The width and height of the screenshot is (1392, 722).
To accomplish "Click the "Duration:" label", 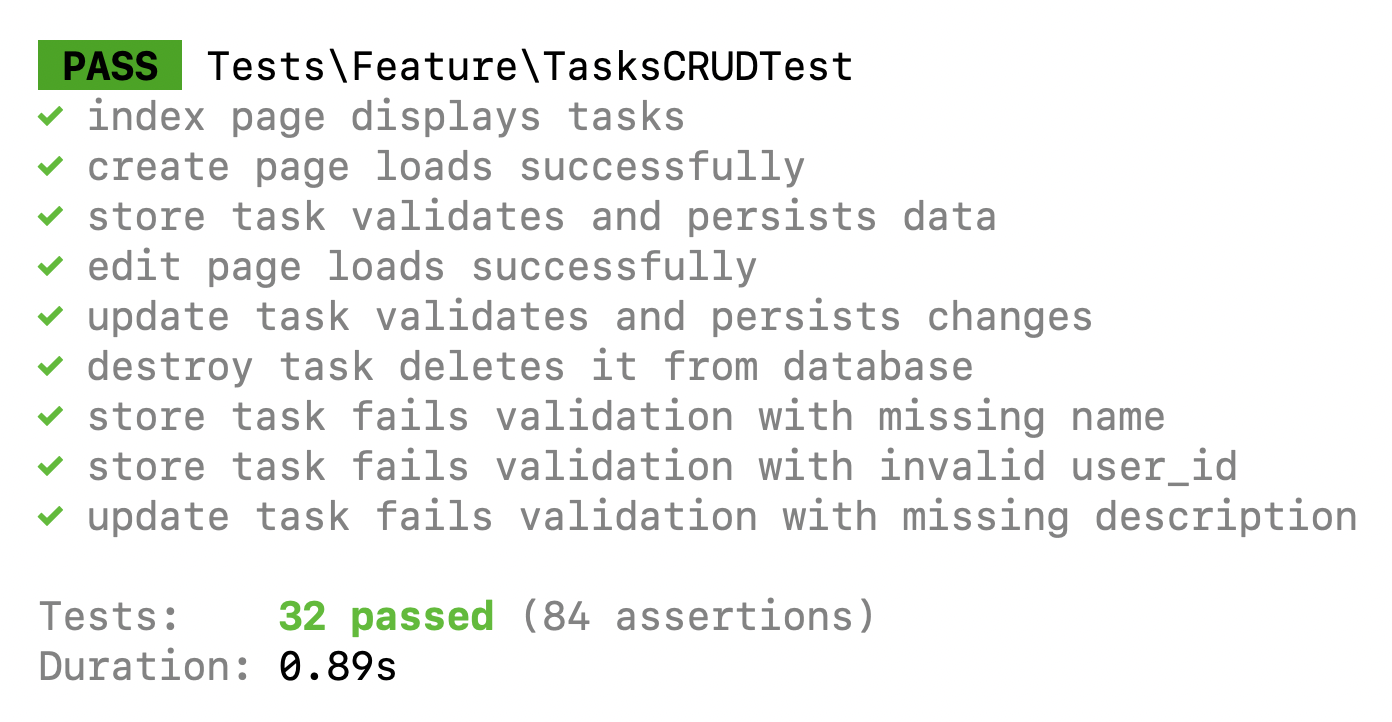I will click(146, 666).
